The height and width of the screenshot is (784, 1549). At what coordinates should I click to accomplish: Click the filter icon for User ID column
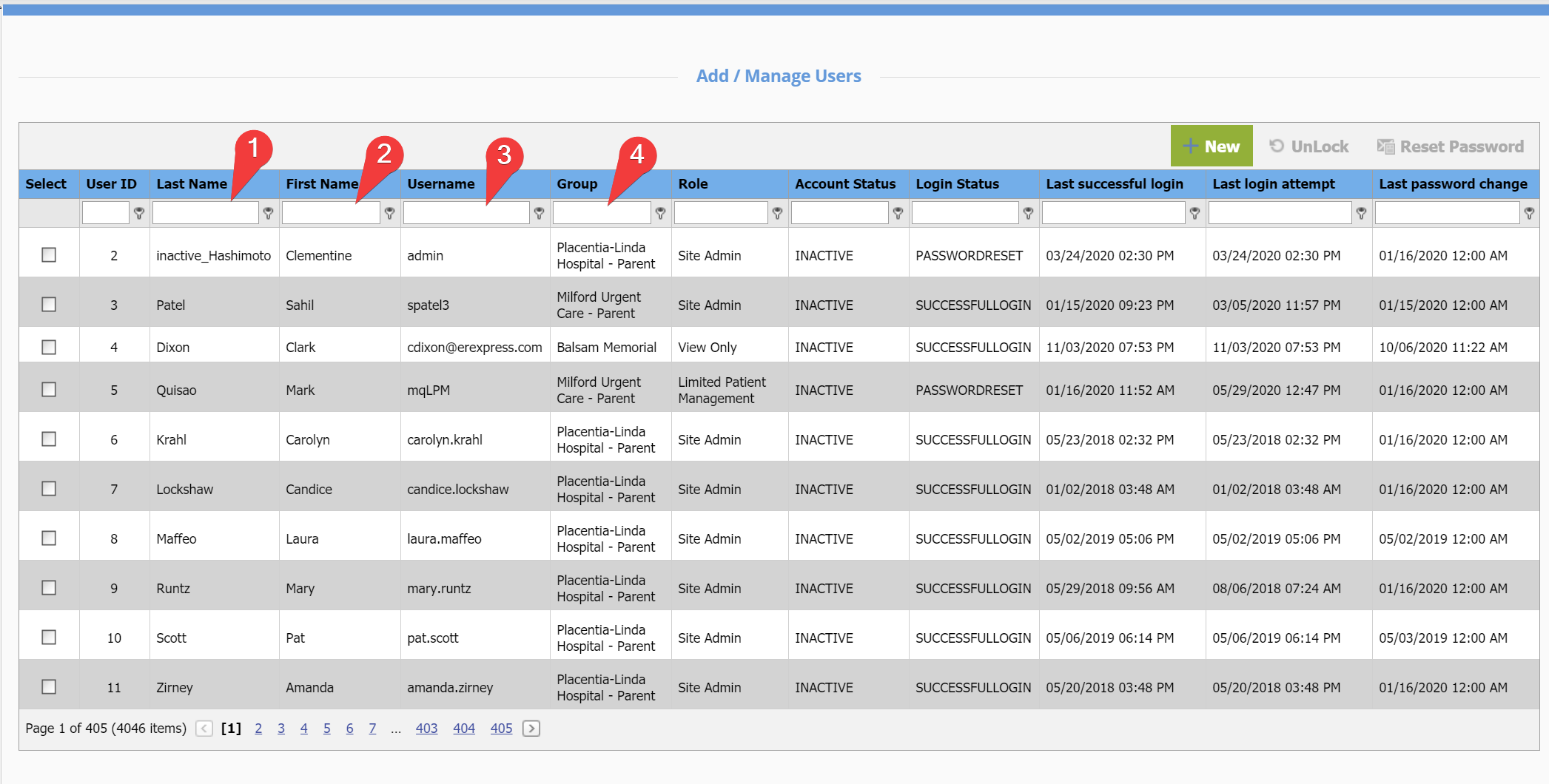tap(138, 213)
